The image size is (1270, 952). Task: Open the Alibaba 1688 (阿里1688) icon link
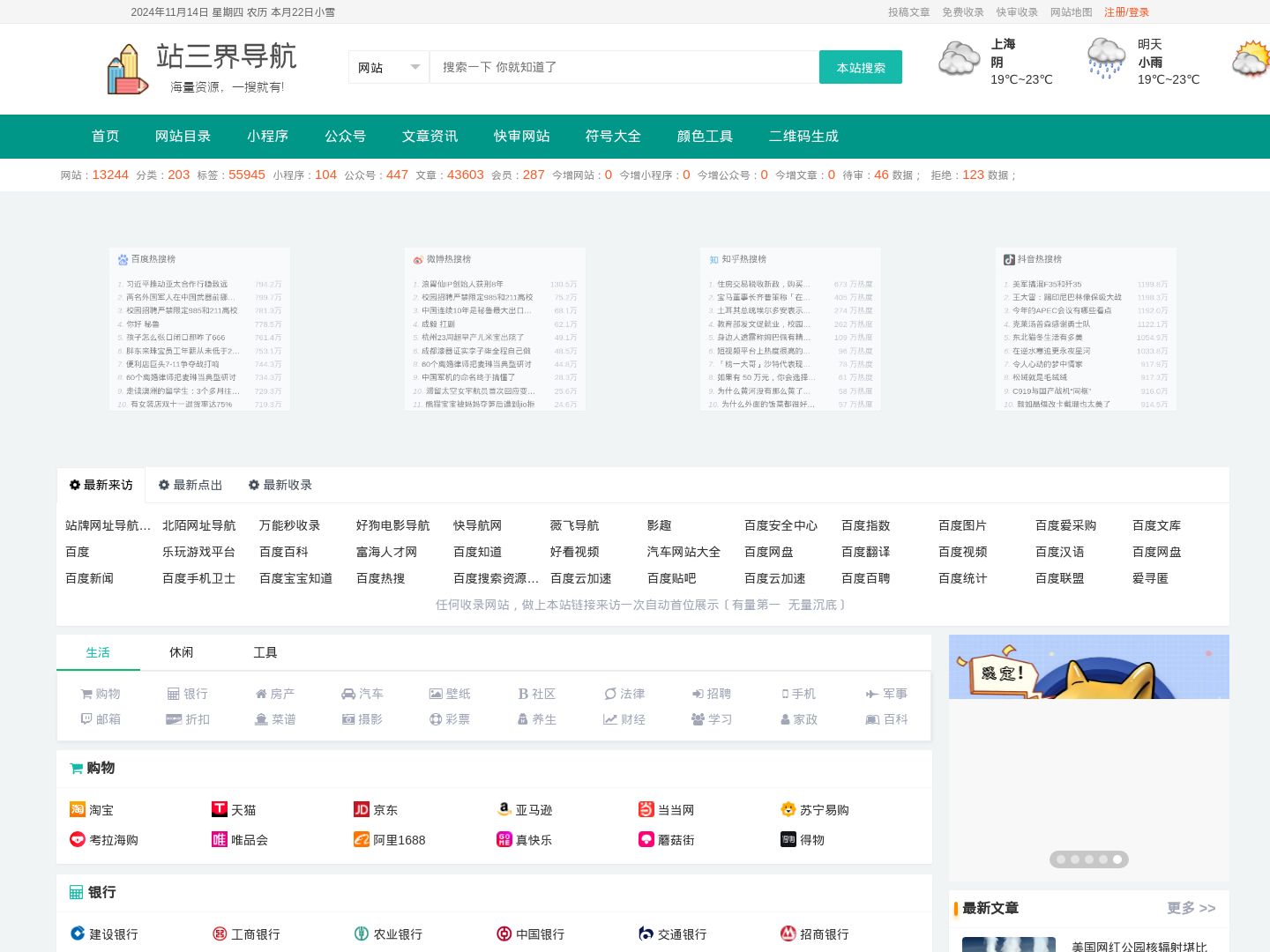362,839
